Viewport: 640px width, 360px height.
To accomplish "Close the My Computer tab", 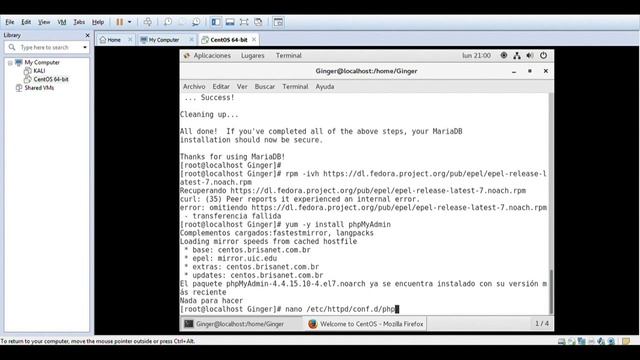I will (x=191, y=39).
